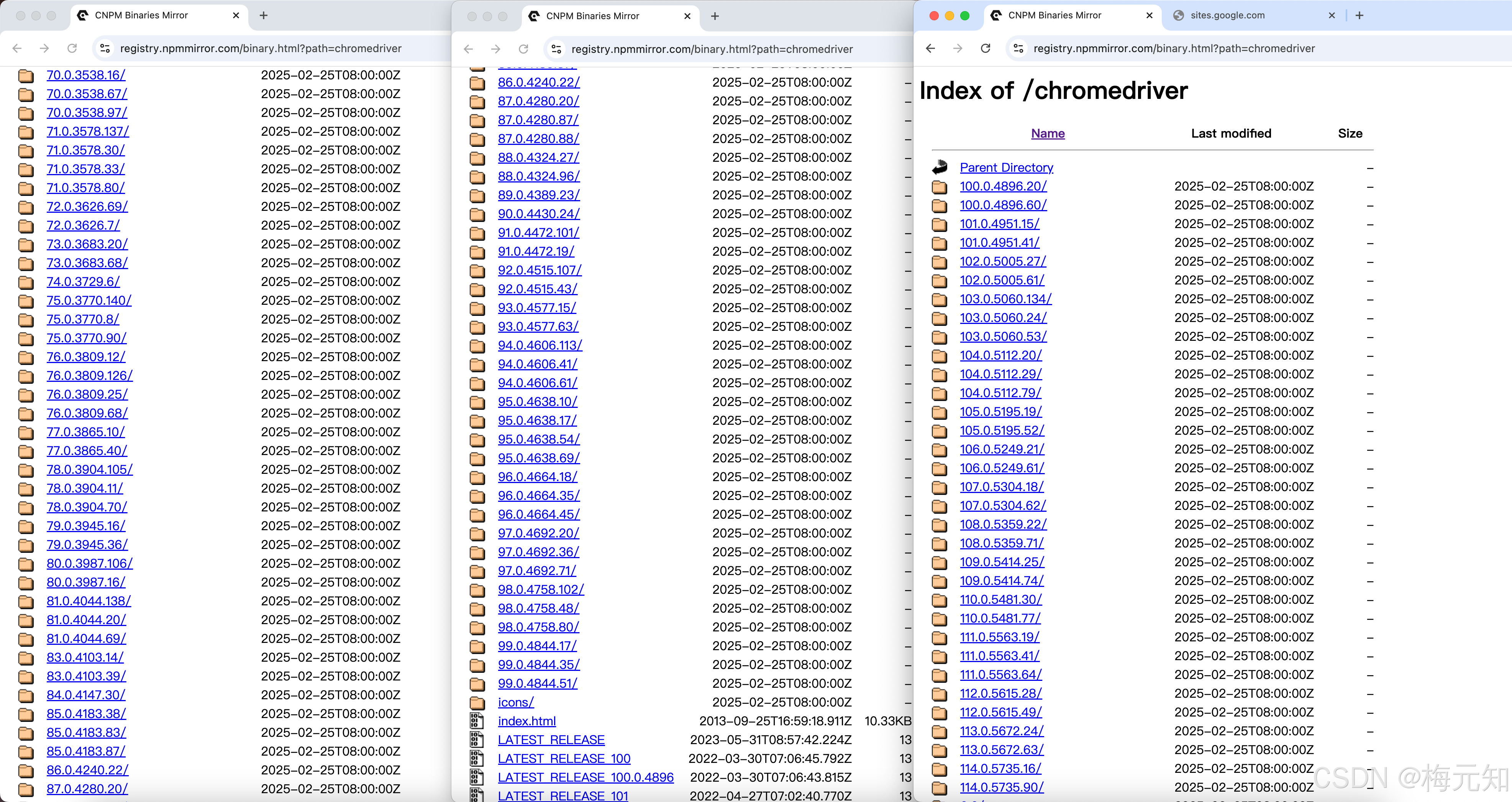Click the reload icon in the right window
1512x802 pixels.
986,48
